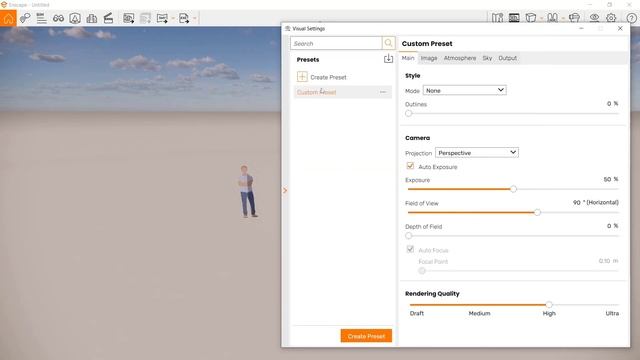Open the BIM info list icon
640x360 pixels.
(x=41, y=18)
